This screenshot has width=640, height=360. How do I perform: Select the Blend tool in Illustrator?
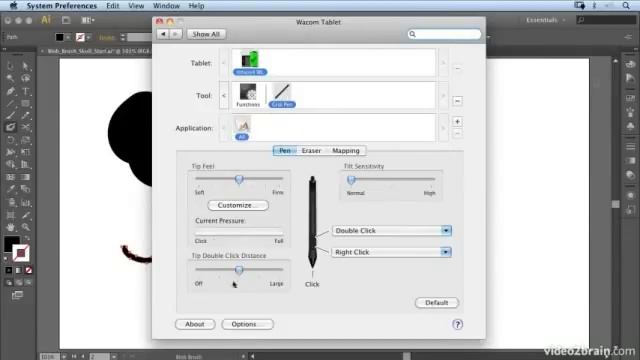coord(25,189)
